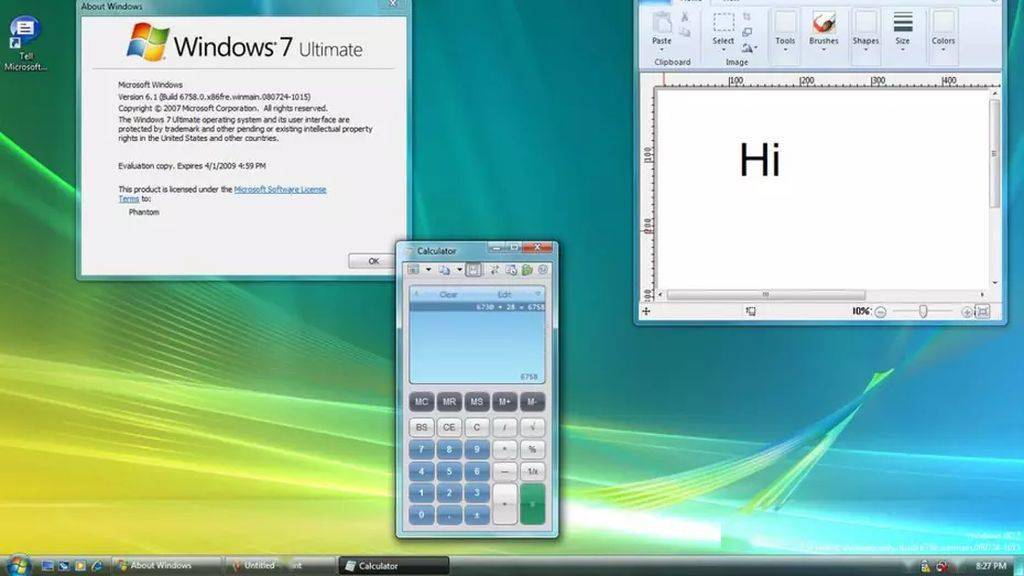Click the minus key in Calculator

point(504,471)
